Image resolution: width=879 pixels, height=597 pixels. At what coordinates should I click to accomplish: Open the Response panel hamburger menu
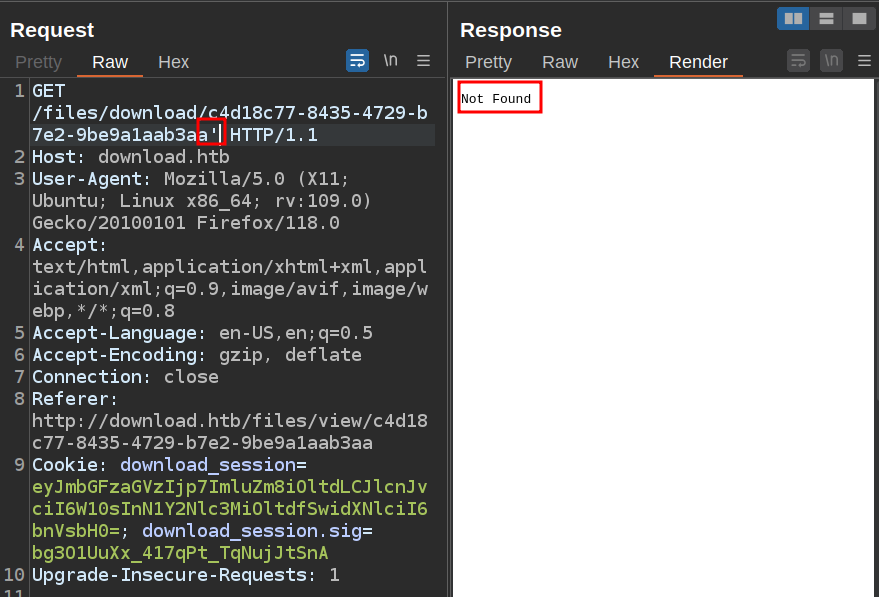(x=864, y=61)
